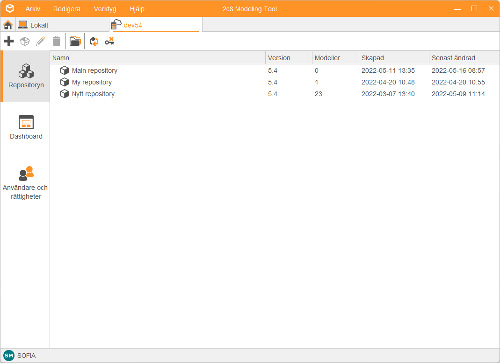Click the 2c8 logo in title bar
Viewport: 500px width, 363px height.
[x=10, y=8]
